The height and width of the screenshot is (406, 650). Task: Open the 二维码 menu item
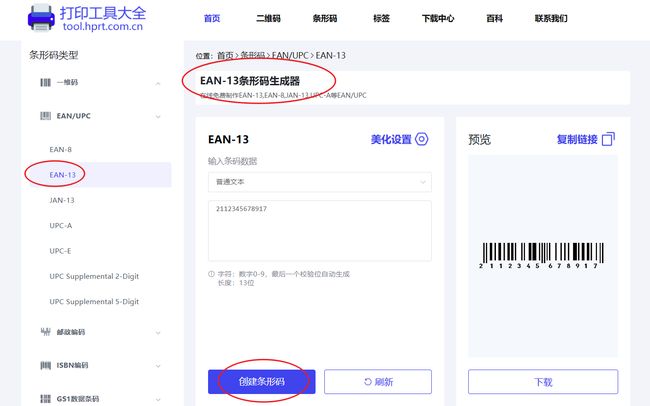point(268,18)
